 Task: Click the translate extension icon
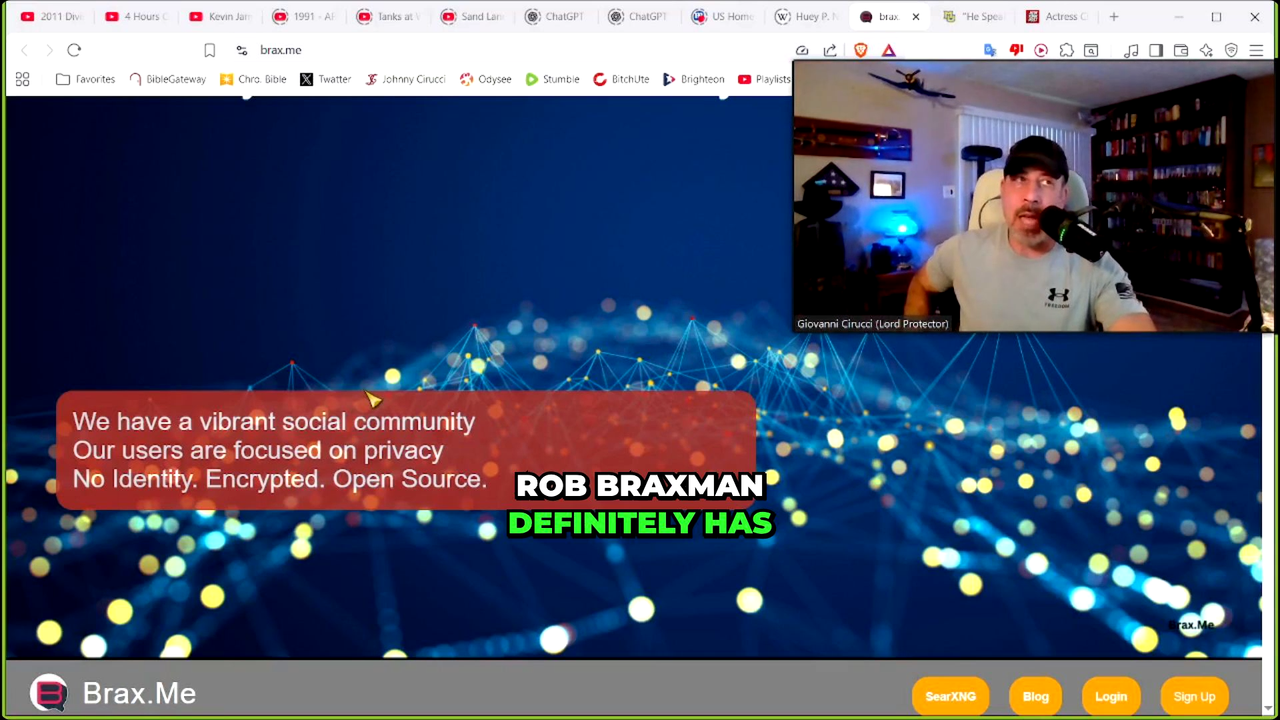click(x=990, y=50)
